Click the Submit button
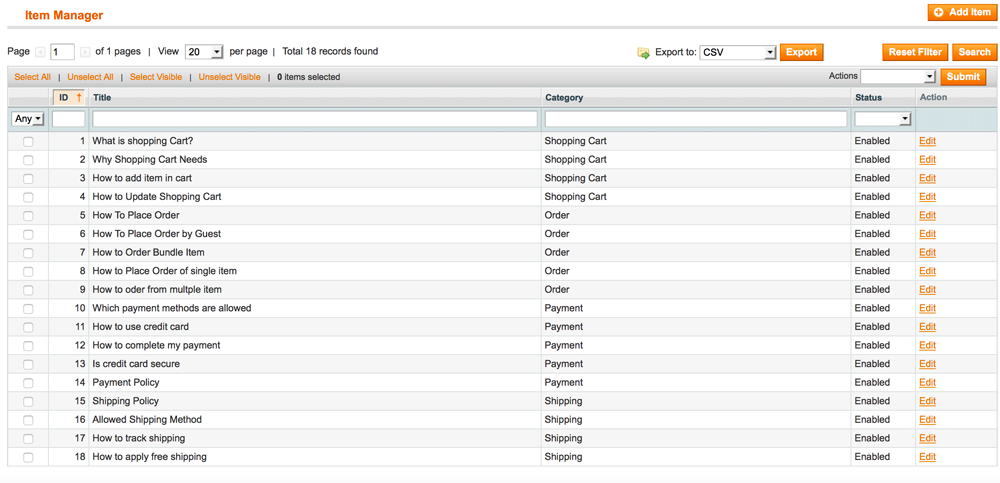The width and height of the screenshot is (1000, 483). [x=963, y=77]
